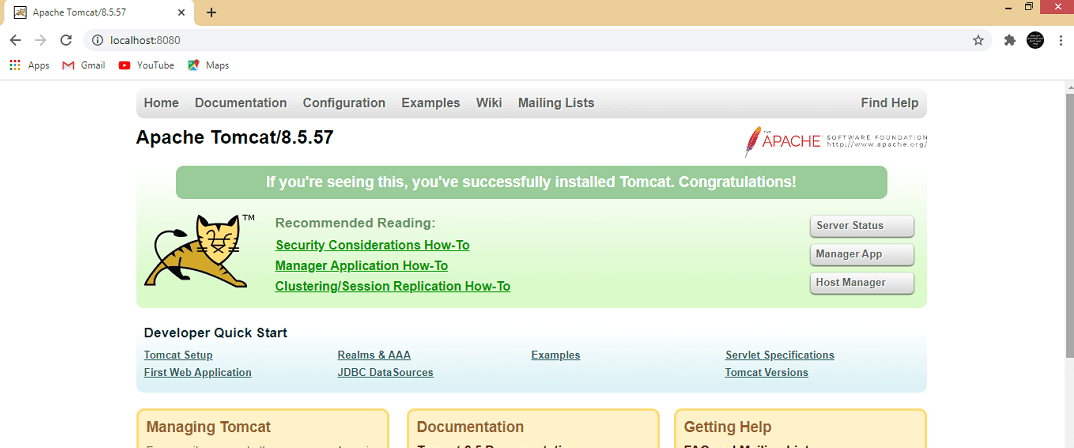Image resolution: width=1074 pixels, height=448 pixels.
Task: Open a new tab with the plus button
Action: [212, 12]
